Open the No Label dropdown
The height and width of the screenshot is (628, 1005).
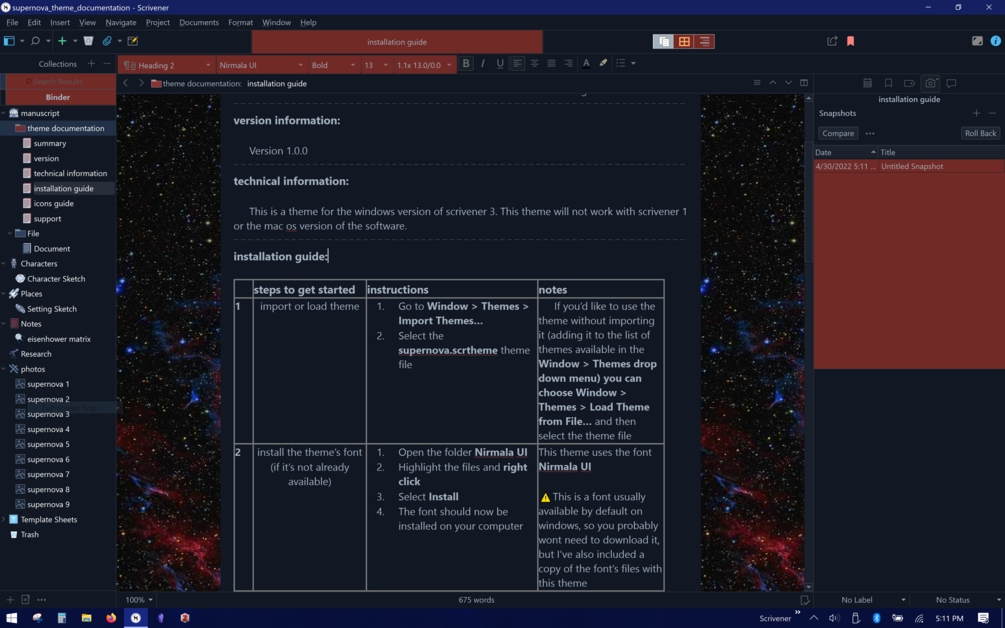(x=872, y=600)
